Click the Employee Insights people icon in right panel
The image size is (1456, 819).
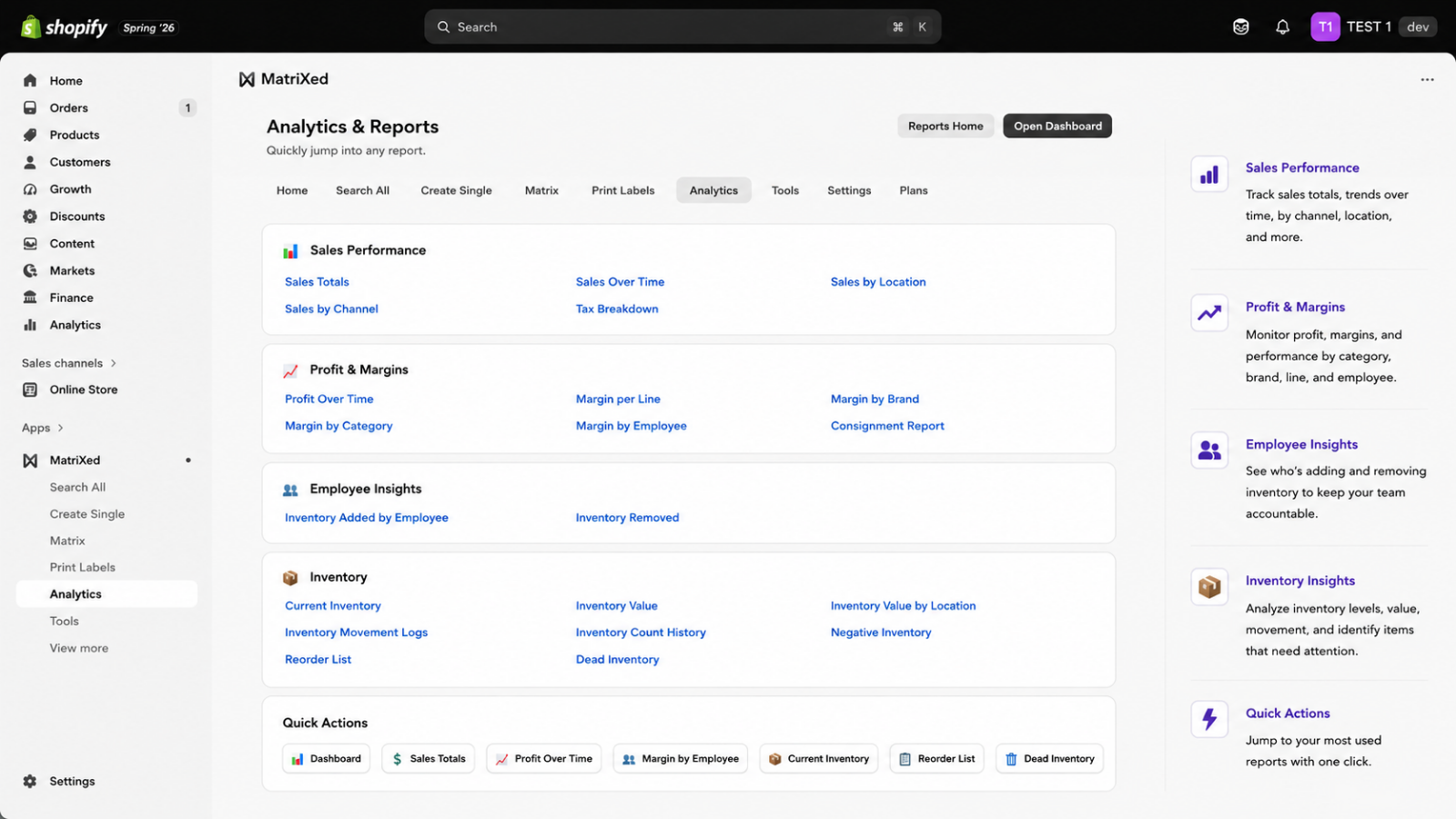(x=1209, y=450)
